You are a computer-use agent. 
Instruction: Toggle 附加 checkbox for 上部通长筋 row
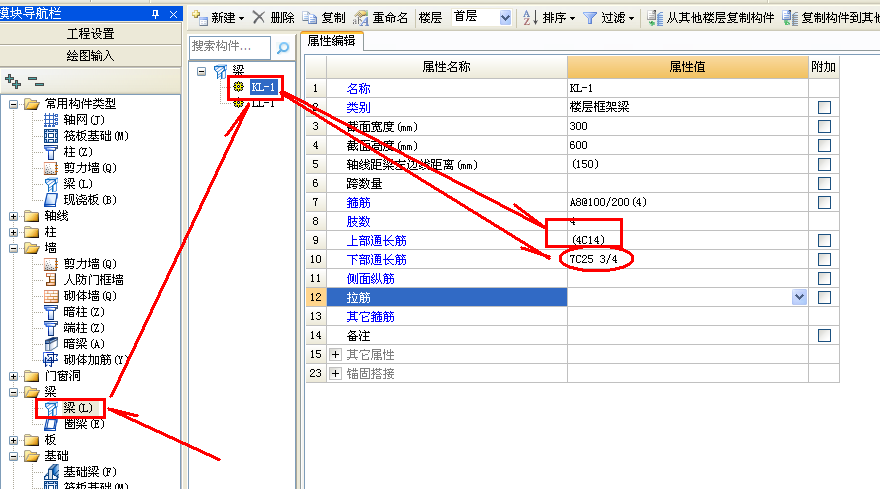click(x=824, y=240)
